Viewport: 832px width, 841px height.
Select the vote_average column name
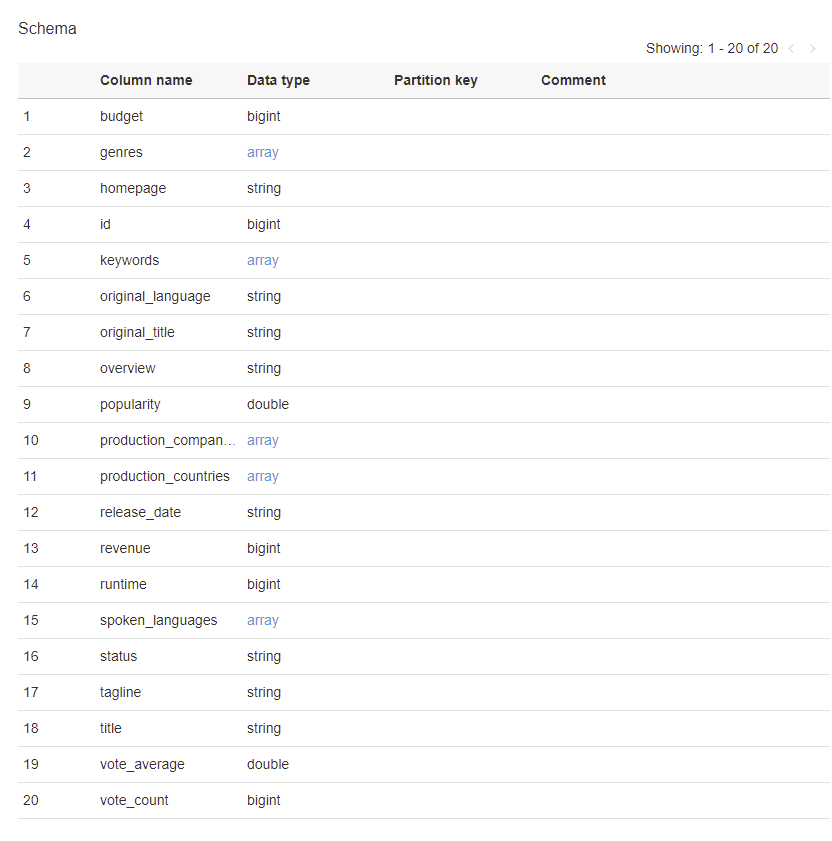(142, 764)
